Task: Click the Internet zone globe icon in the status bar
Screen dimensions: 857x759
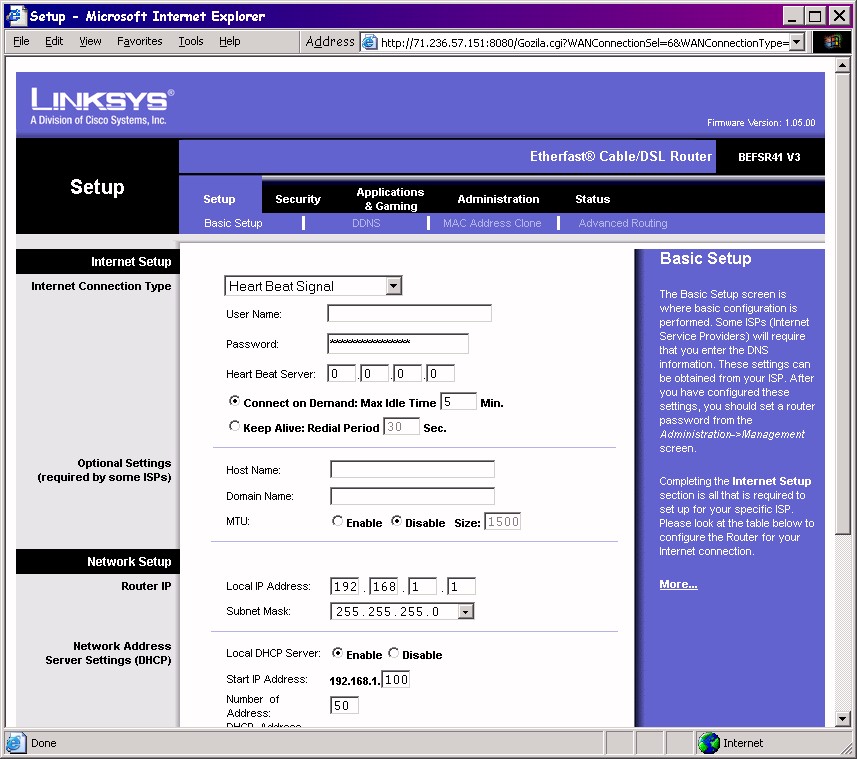Action: click(709, 743)
